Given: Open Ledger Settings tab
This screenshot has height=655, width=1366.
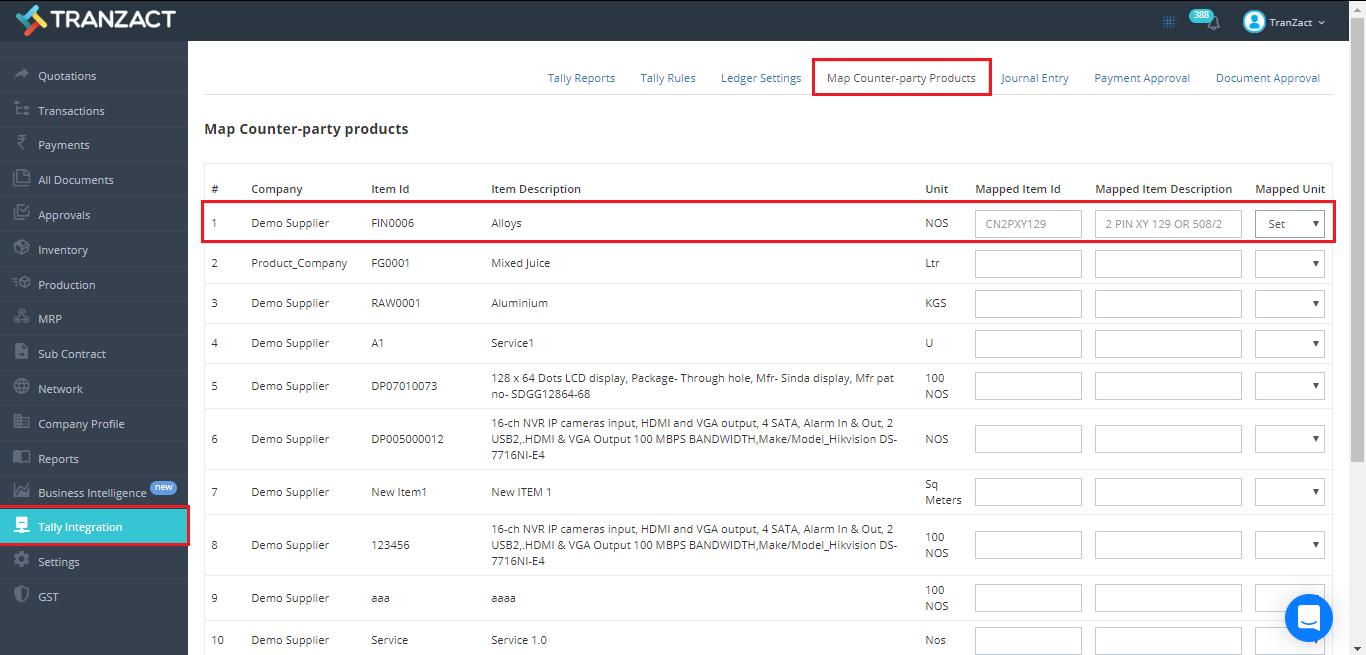Looking at the screenshot, I should (761, 78).
